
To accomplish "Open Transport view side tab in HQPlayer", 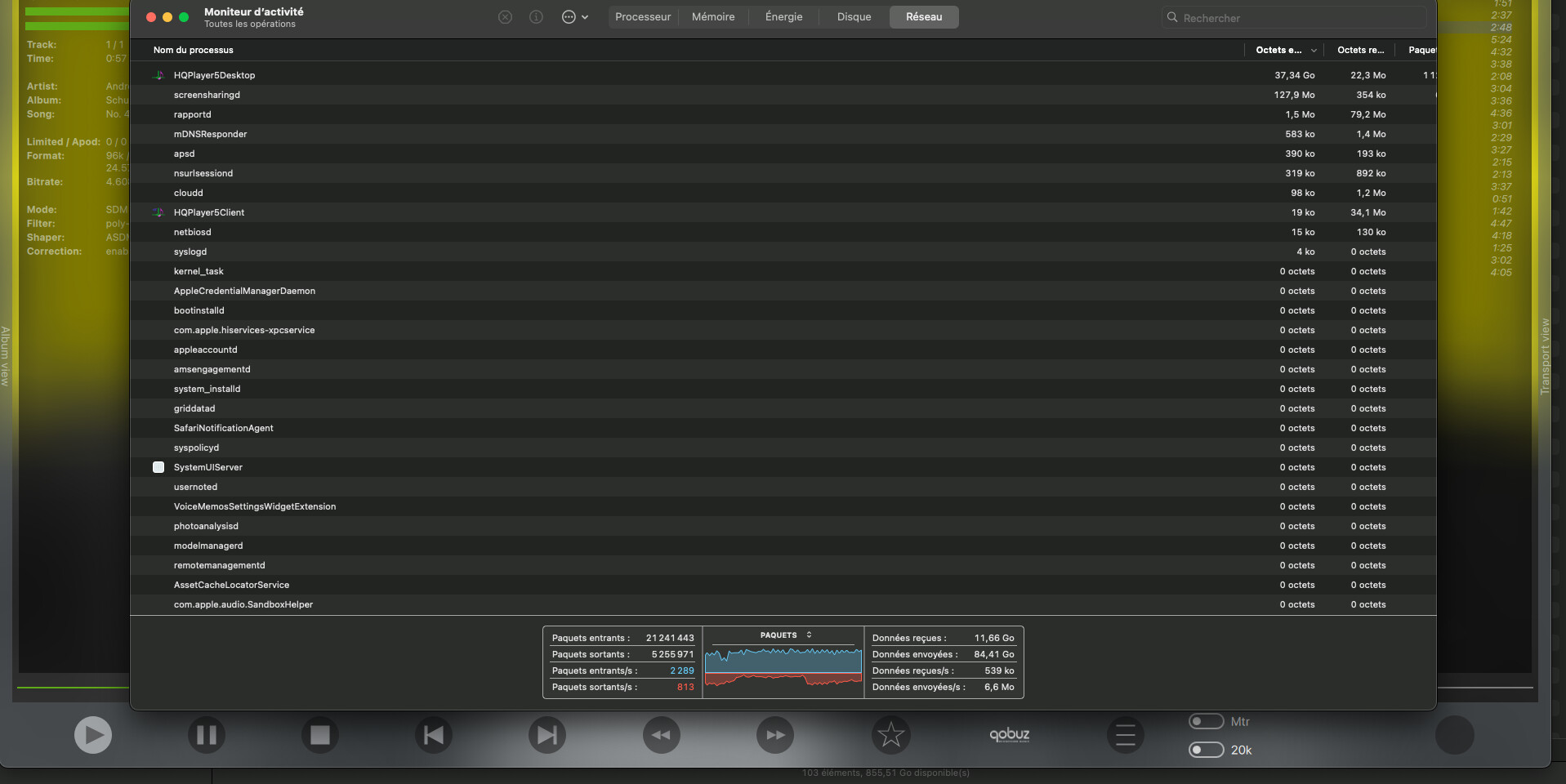I will pyautogui.click(x=1544, y=357).
